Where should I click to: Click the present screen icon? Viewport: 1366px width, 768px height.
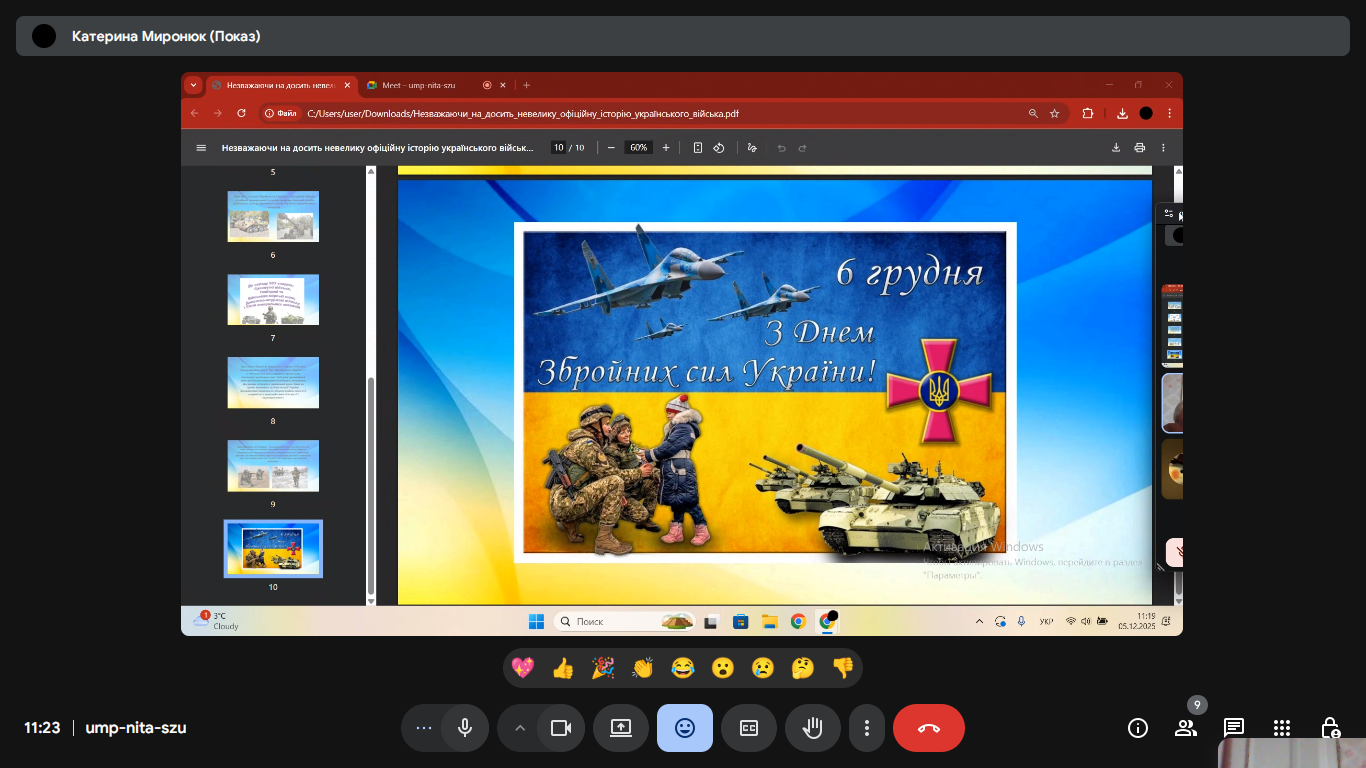[621, 728]
